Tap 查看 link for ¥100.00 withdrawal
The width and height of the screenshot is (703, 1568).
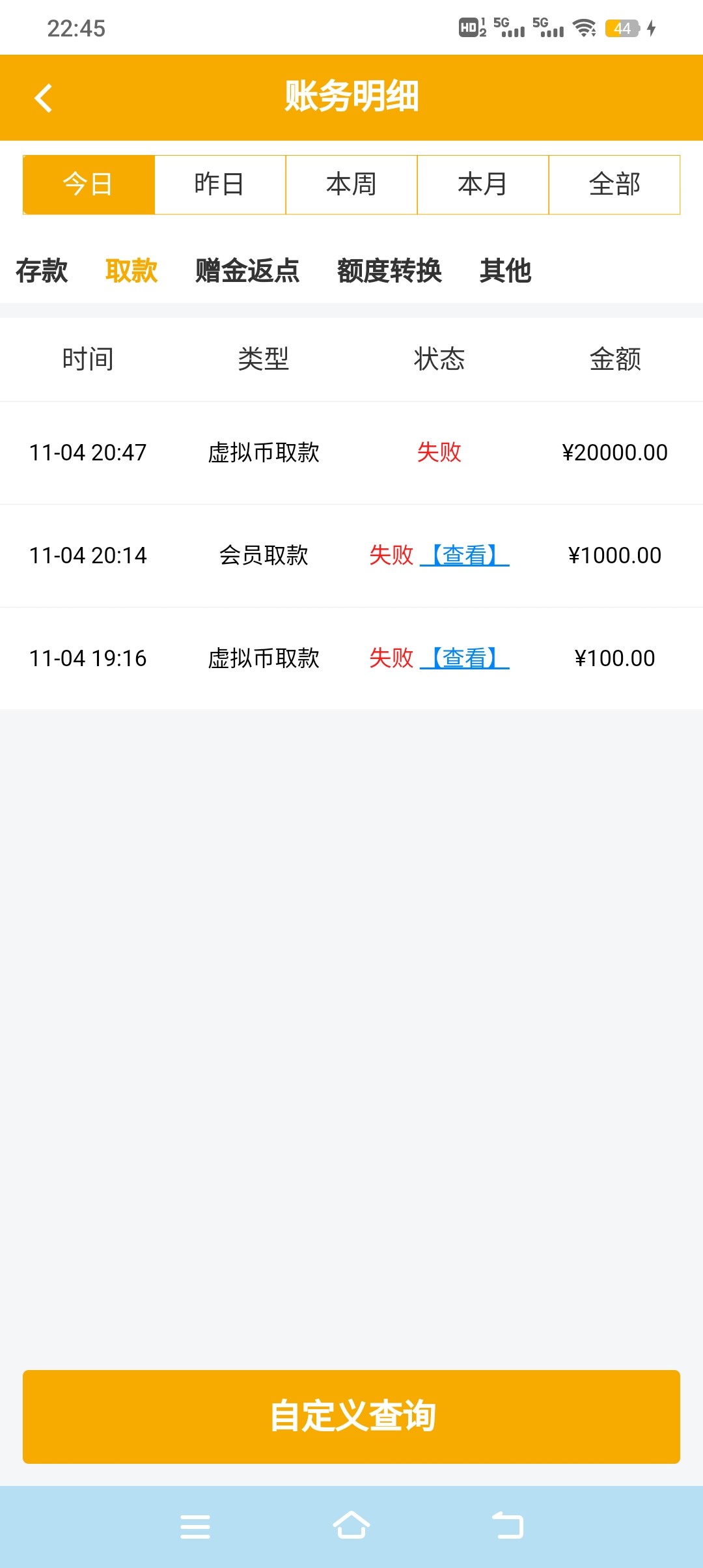coord(465,658)
